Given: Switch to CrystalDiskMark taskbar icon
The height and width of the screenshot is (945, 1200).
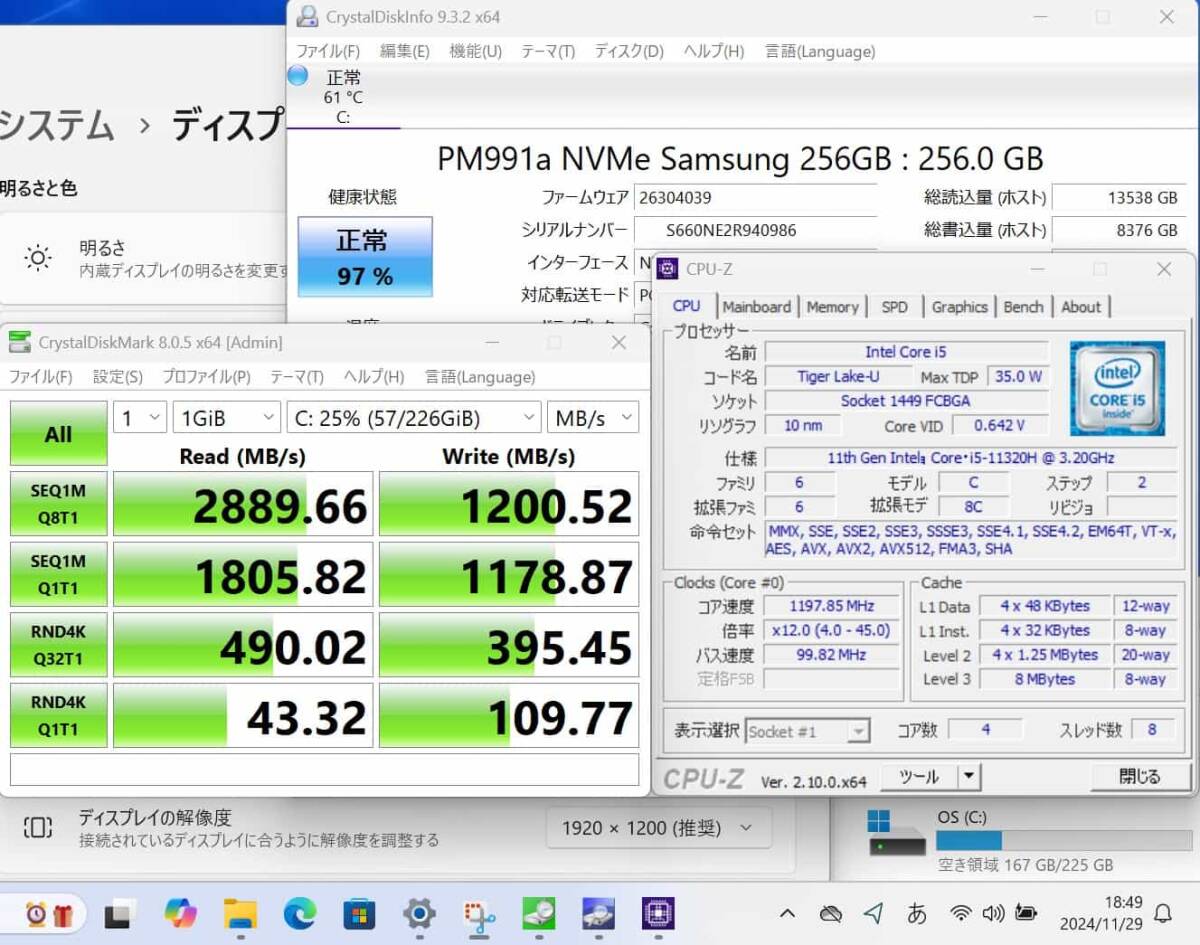Looking at the screenshot, I should click(539, 913).
